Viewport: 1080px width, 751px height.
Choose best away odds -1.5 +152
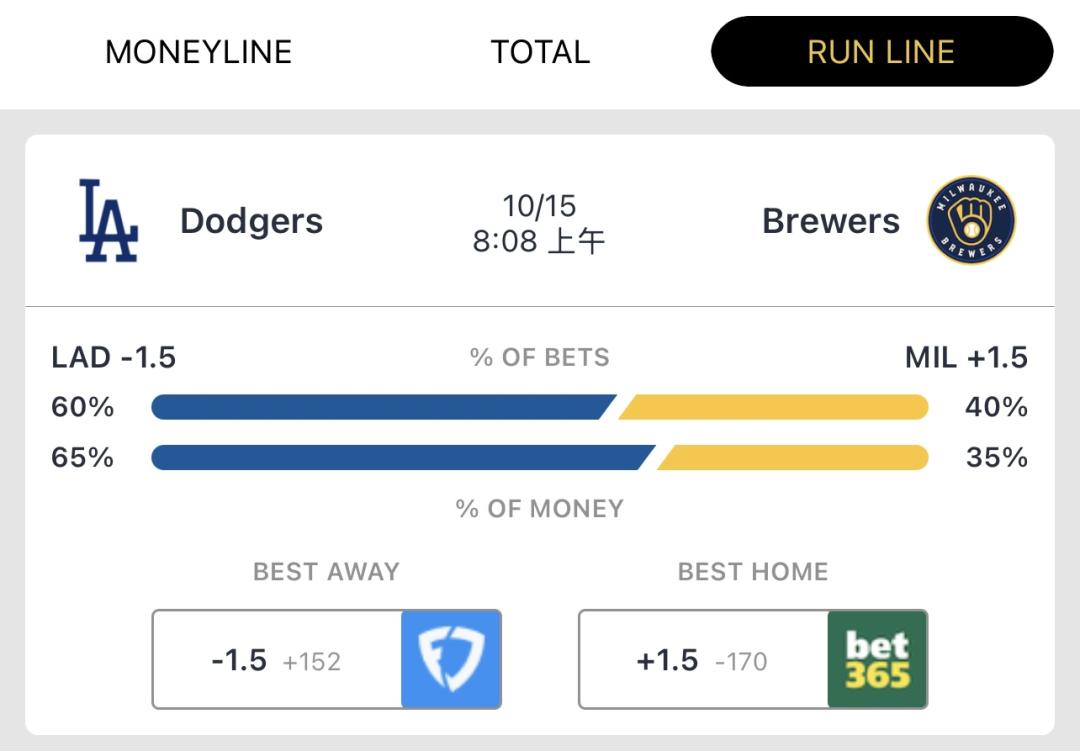tap(277, 660)
